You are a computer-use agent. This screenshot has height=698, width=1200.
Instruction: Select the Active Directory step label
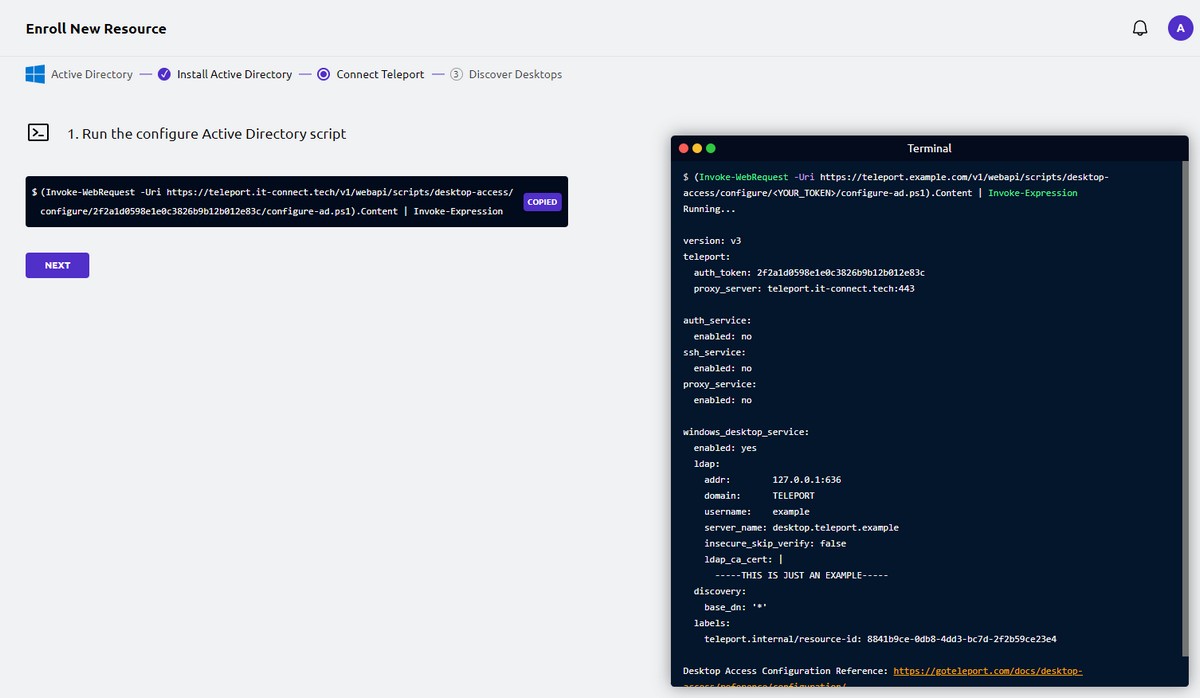91,74
